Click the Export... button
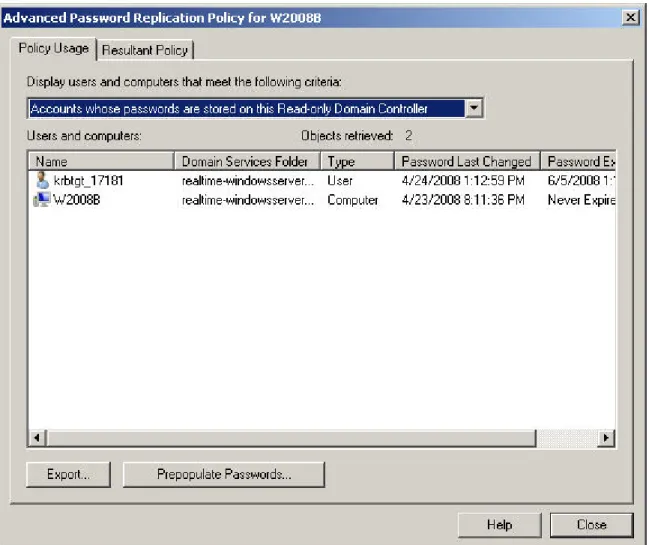This screenshot has width=649, height=545. pos(68,474)
